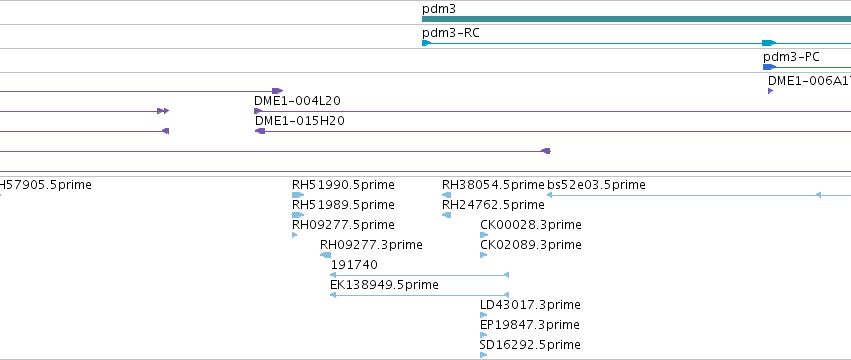Click the SD16292.5prime arrow glyph
The image size is (851, 360).
pyautogui.click(x=484, y=355)
